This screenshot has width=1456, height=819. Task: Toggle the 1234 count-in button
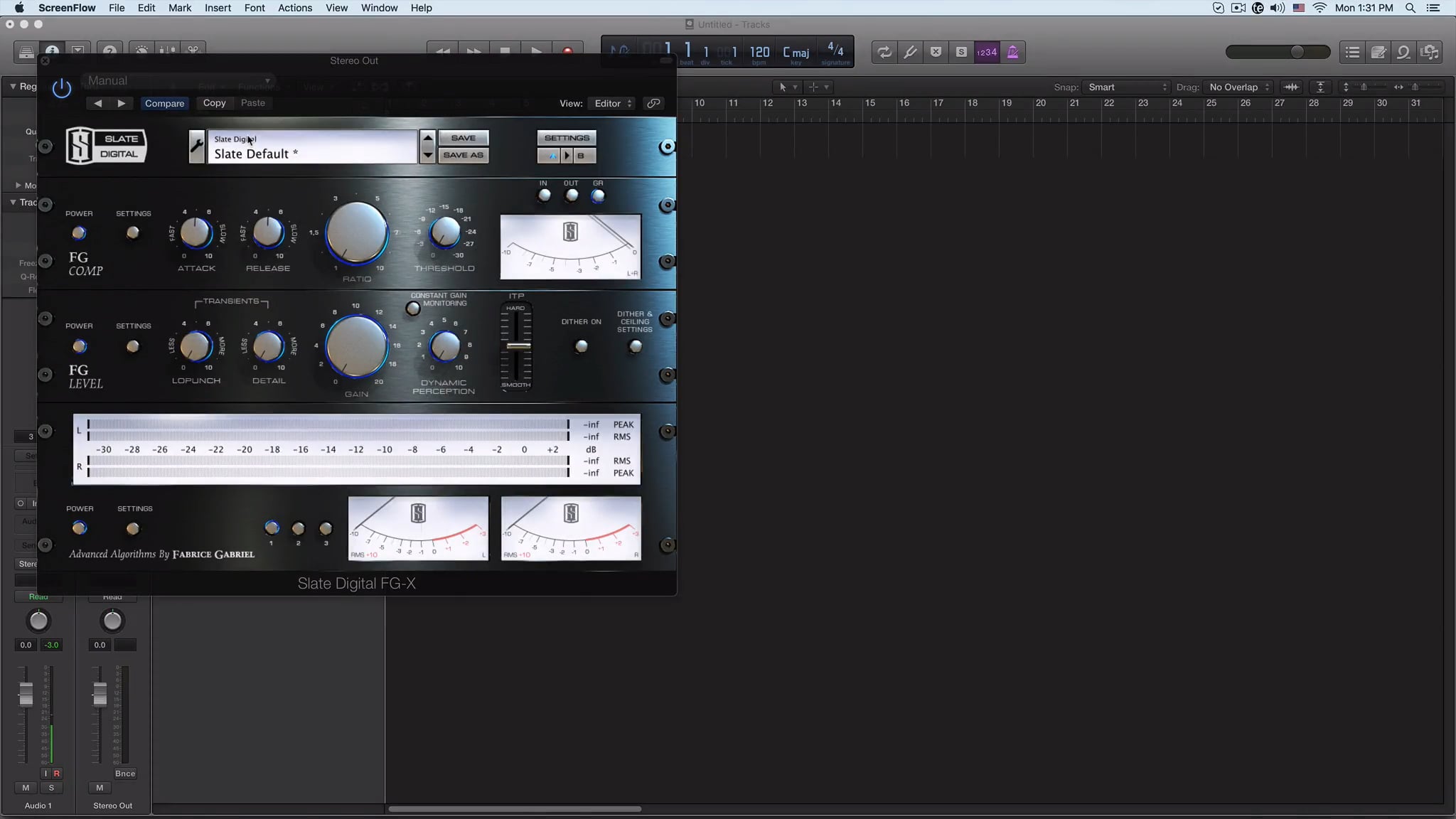click(987, 52)
